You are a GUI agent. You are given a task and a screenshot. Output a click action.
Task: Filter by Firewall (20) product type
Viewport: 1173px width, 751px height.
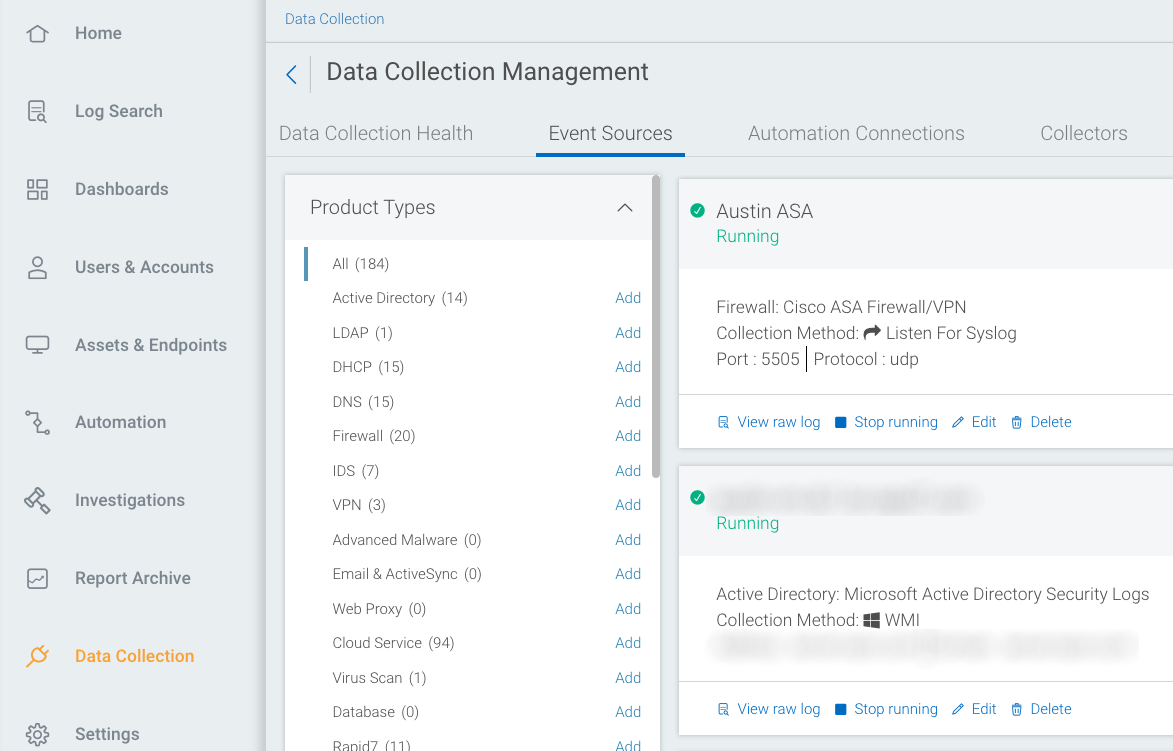coord(373,436)
